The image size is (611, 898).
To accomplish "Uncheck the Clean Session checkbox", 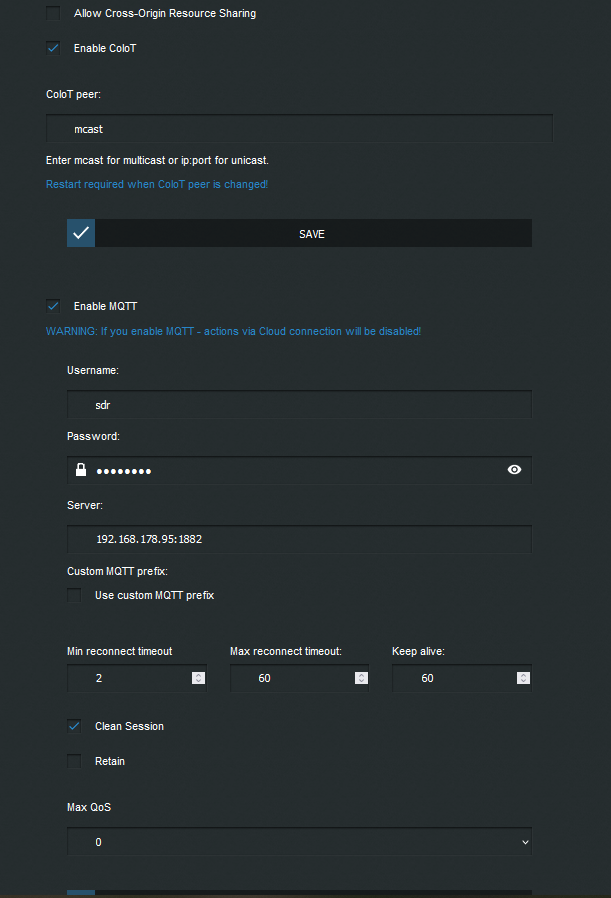I will tap(74, 726).
